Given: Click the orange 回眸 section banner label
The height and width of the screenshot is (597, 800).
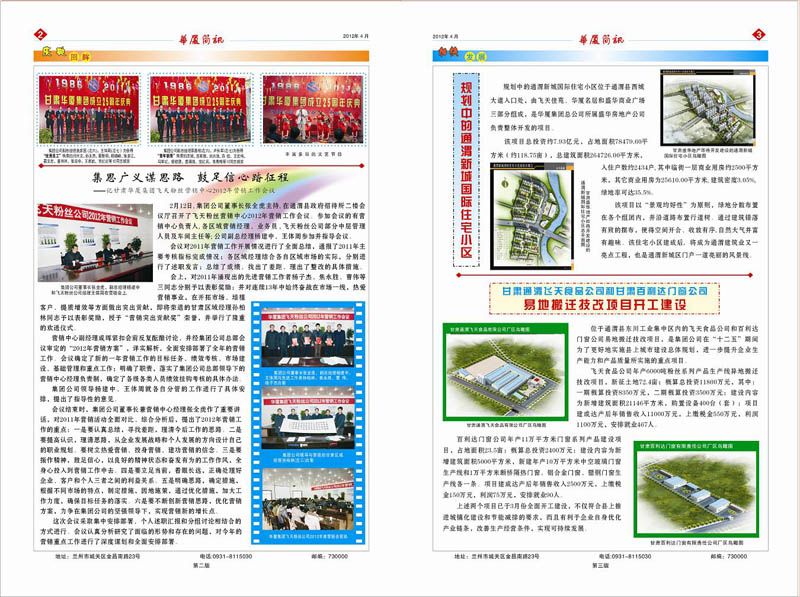Looking at the screenshot, I should (80, 57).
